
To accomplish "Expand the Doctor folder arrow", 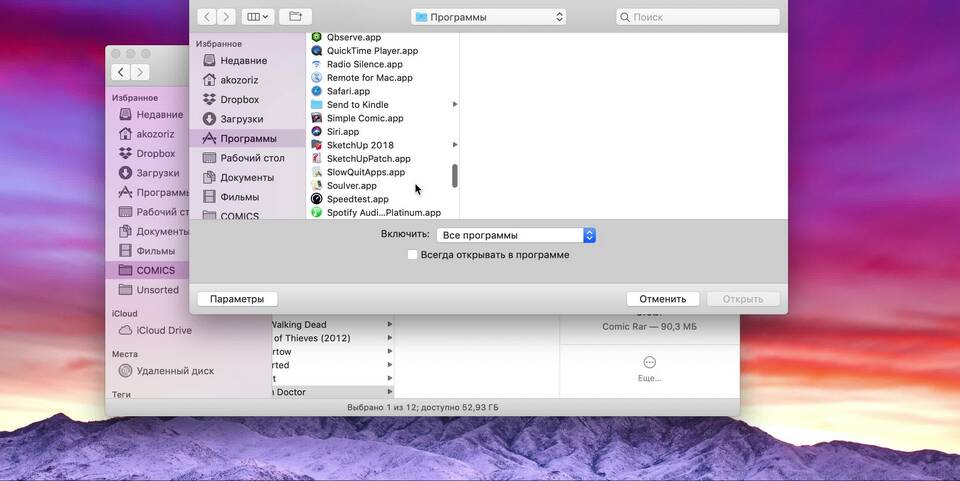I will pos(390,392).
